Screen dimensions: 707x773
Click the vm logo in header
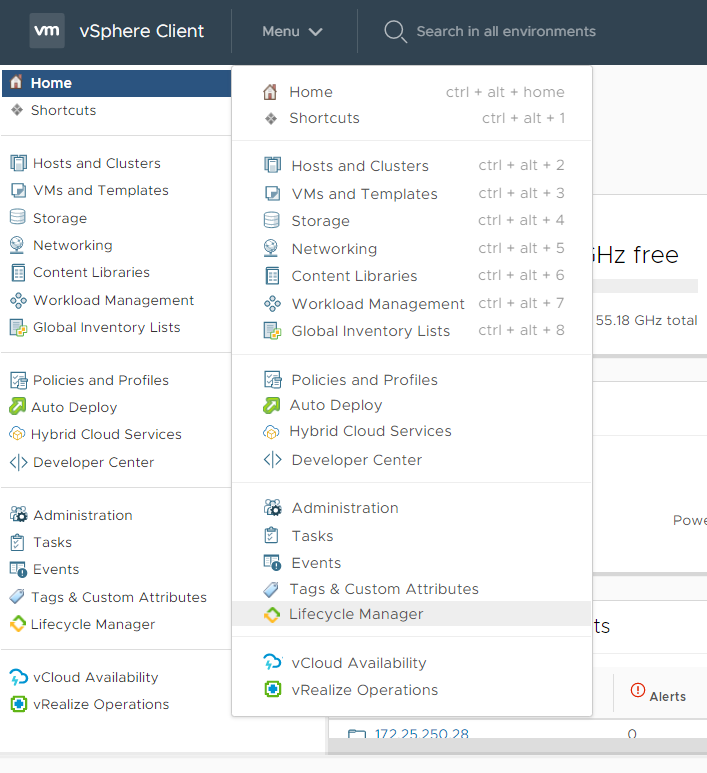(x=47, y=31)
